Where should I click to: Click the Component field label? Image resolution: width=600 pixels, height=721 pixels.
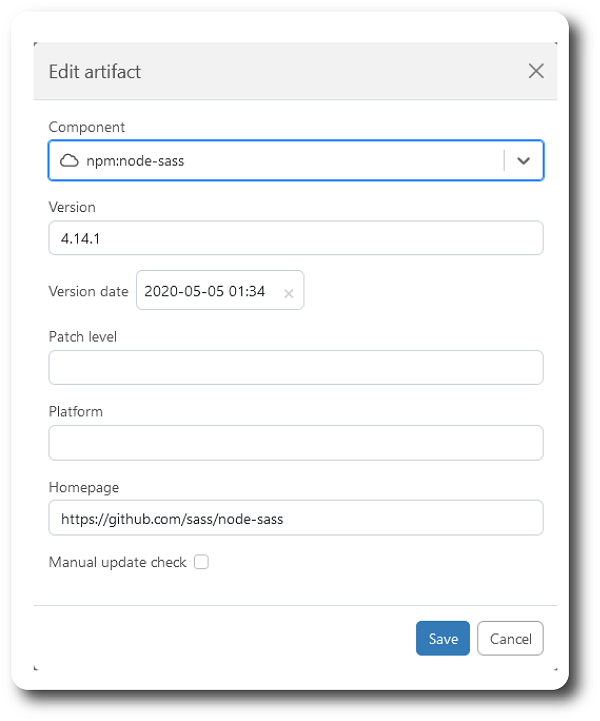click(x=87, y=127)
